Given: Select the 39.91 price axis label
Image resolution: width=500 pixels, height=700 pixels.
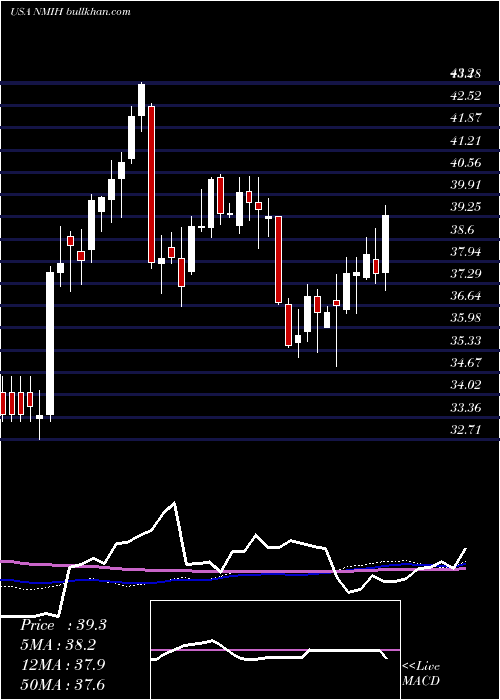Looking at the screenshot, I should coord(466,184).
